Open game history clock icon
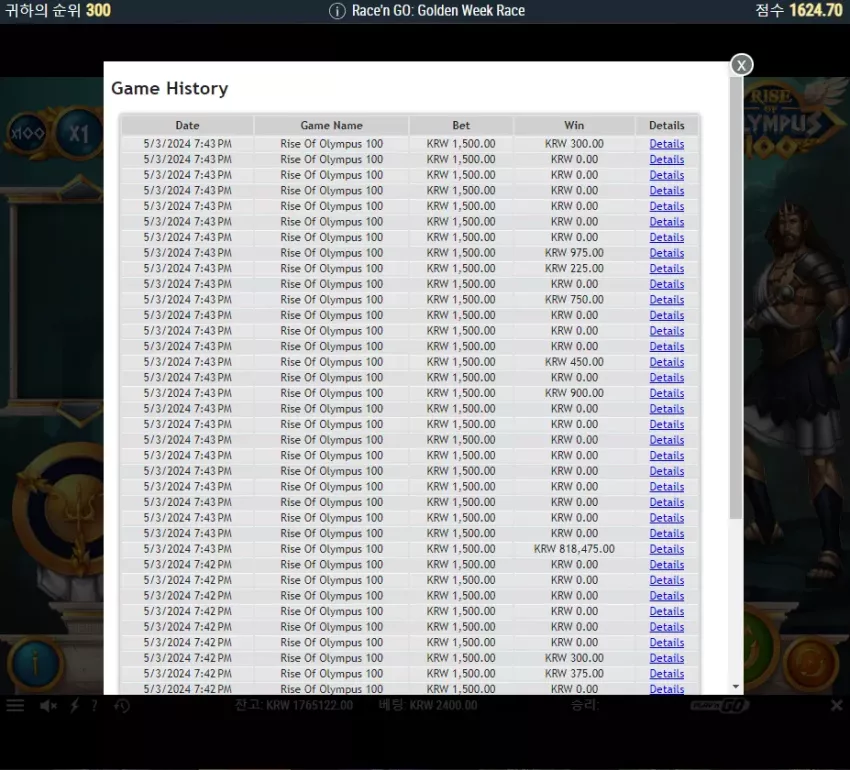 (x=122, y=705)
